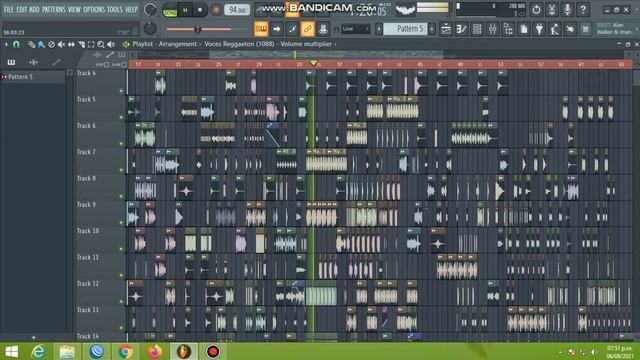
Task: Click 'Playlist - Arrangement' breadcrumb
Action: click(164, 44)
